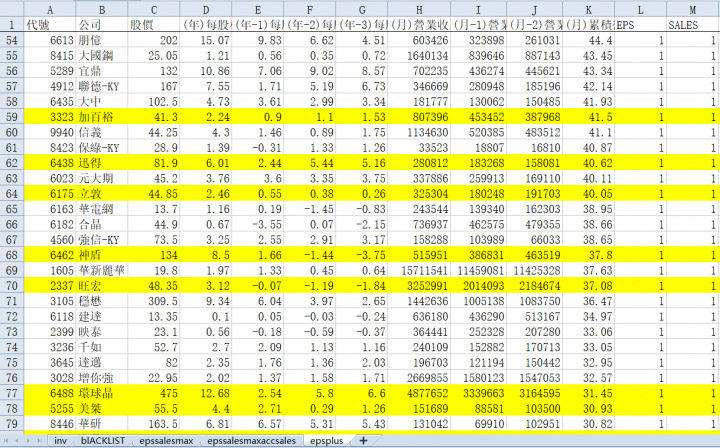Click header cell 股價
Image resolution: width=720 pixels, height=448 pixels.
tap(153, 25)
